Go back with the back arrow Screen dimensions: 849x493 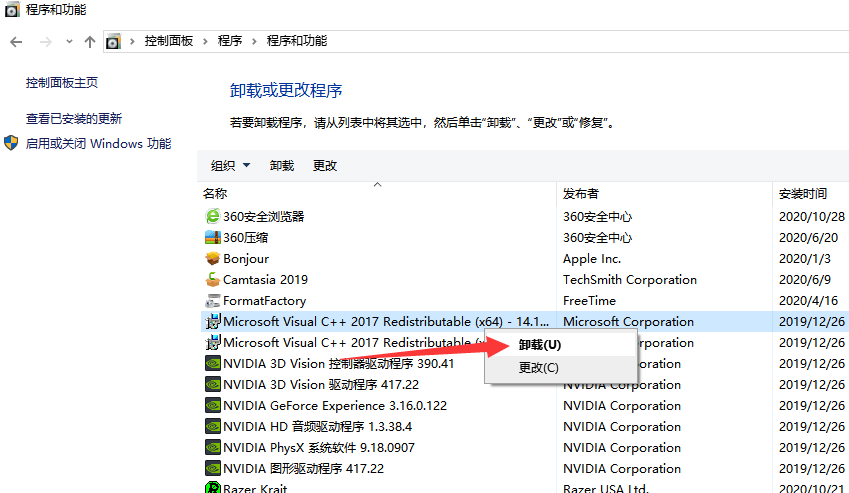coord(16,41)
